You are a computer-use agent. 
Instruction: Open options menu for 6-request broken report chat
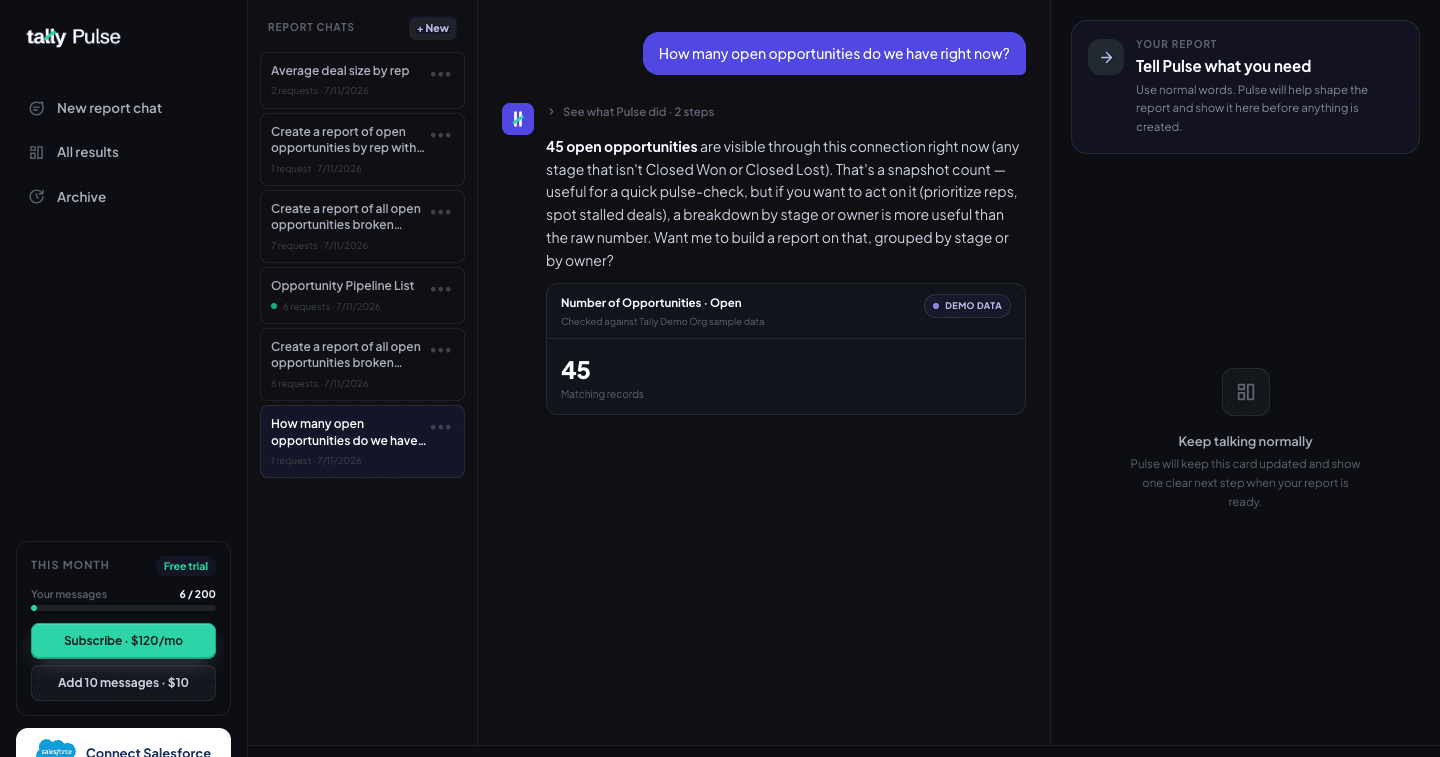(441, 350)
